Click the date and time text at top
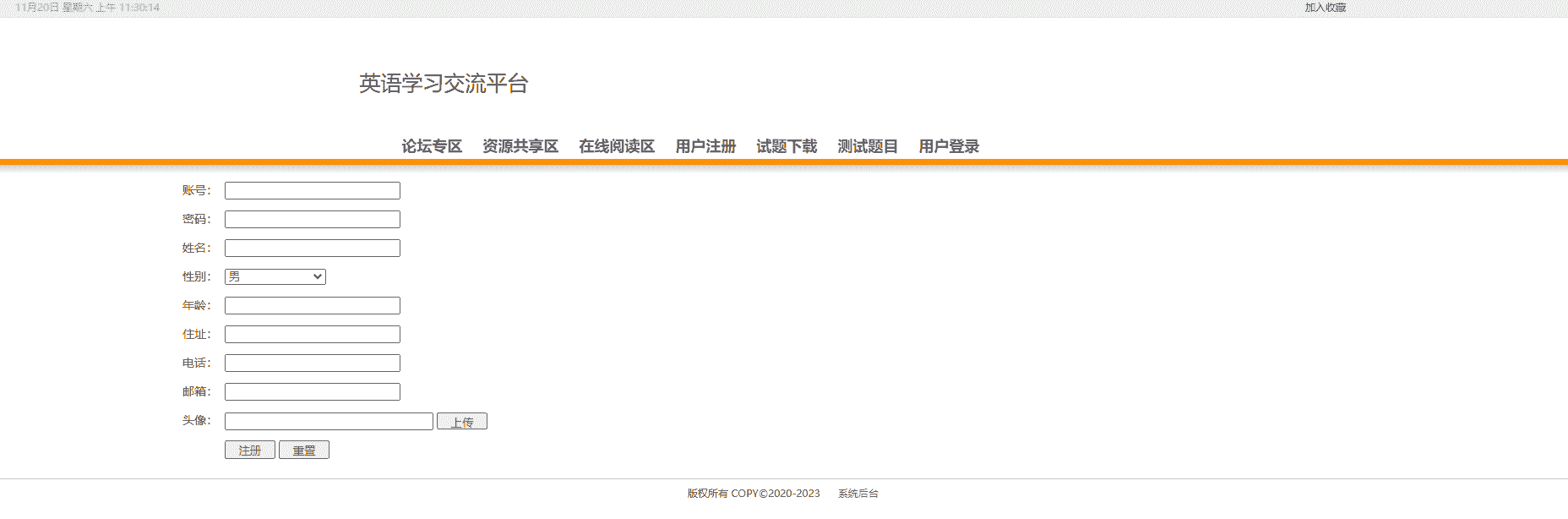 coord(87,8)
